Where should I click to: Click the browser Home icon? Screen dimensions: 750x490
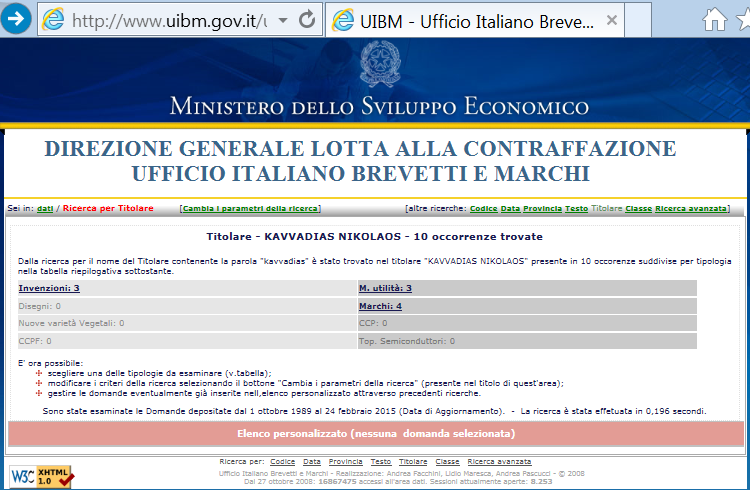pyautogui.click(x=714, y=20)
